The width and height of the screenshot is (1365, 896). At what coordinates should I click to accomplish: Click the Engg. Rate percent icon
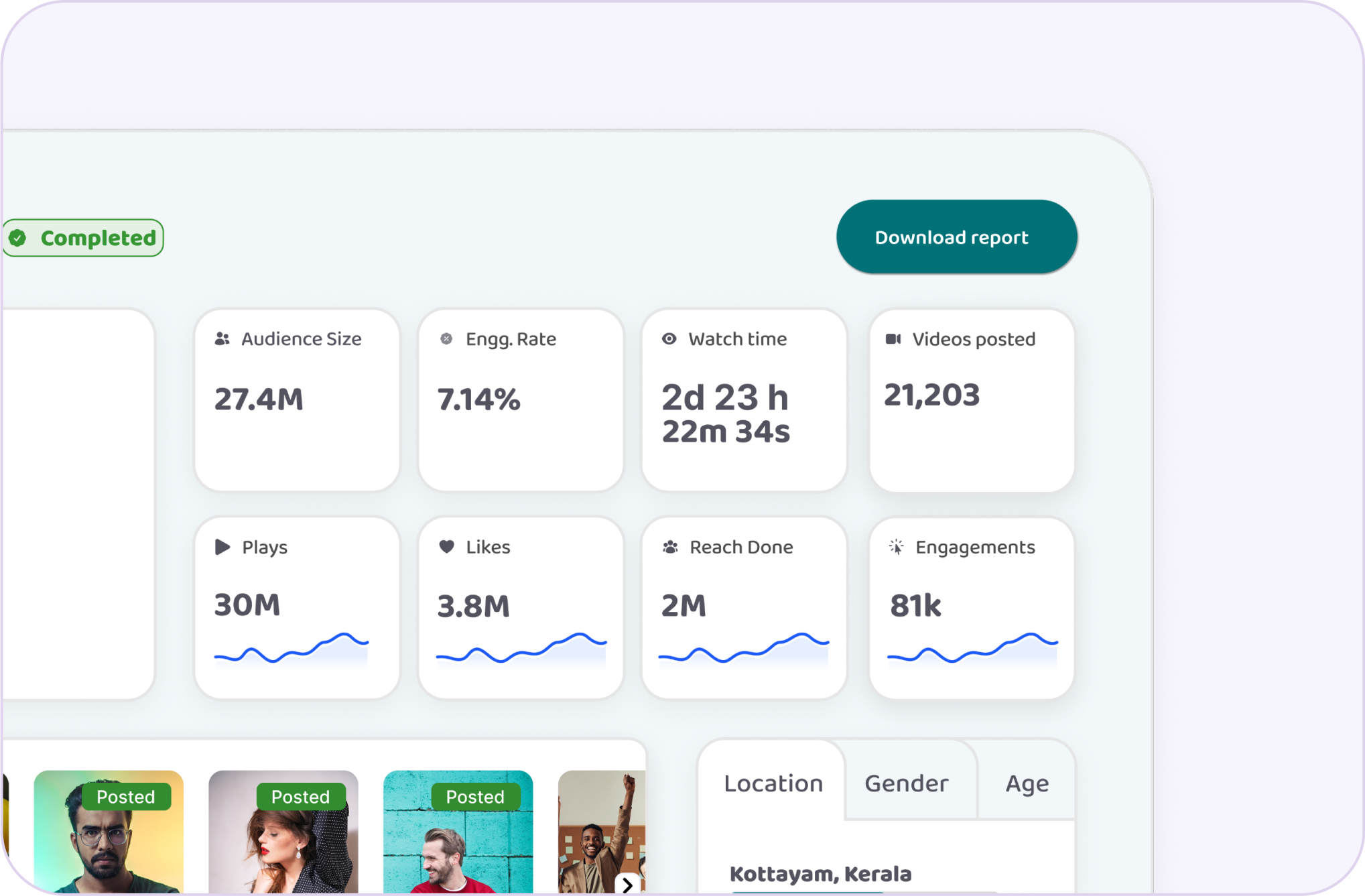[x=446, y=339]
